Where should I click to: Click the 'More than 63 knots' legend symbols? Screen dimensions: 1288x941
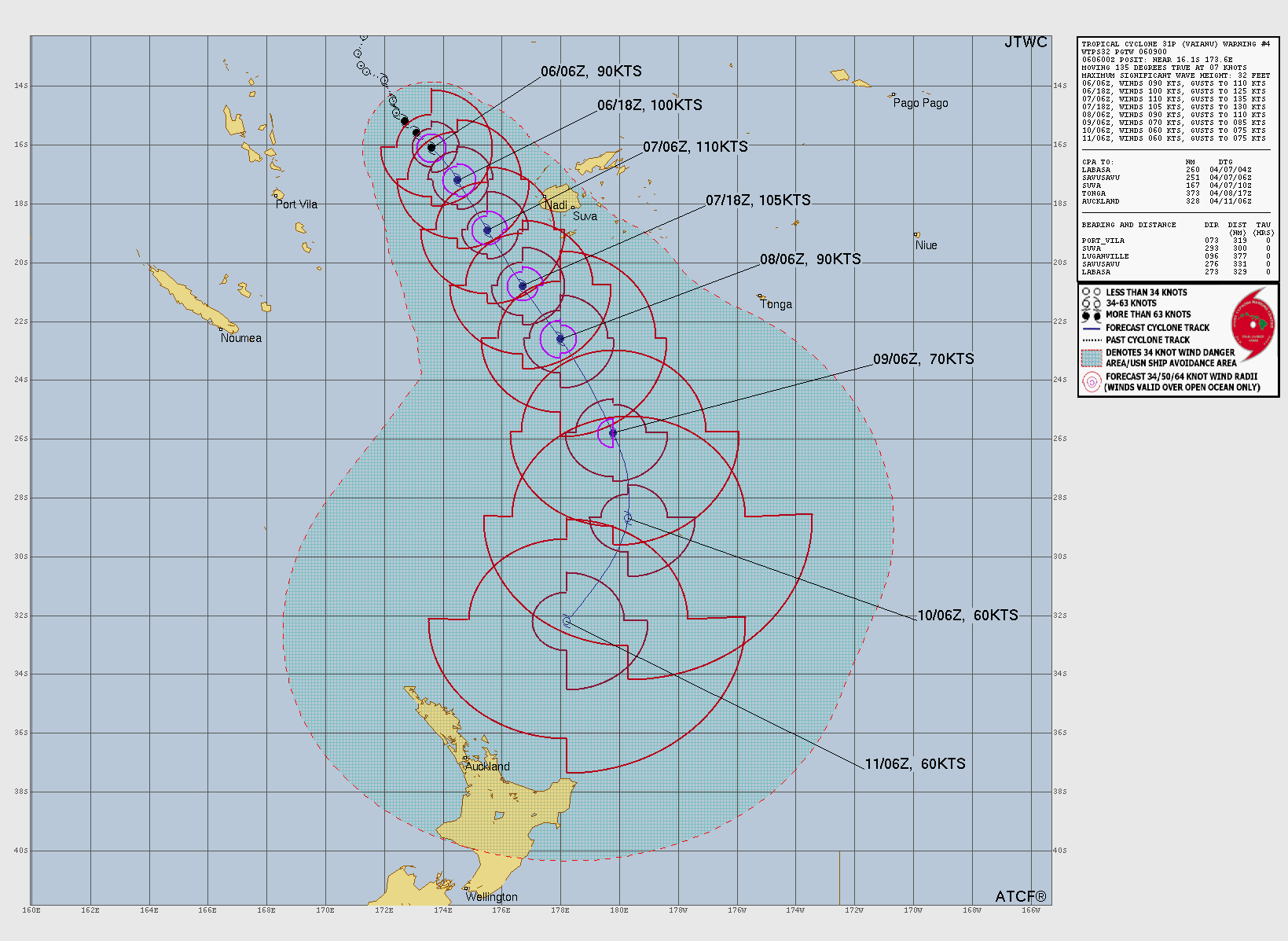1092,315
